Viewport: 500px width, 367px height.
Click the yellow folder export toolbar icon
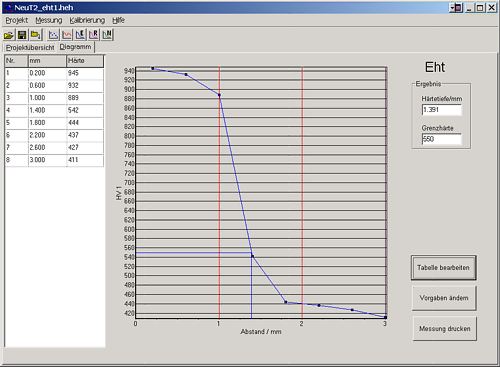coord(35,35)
